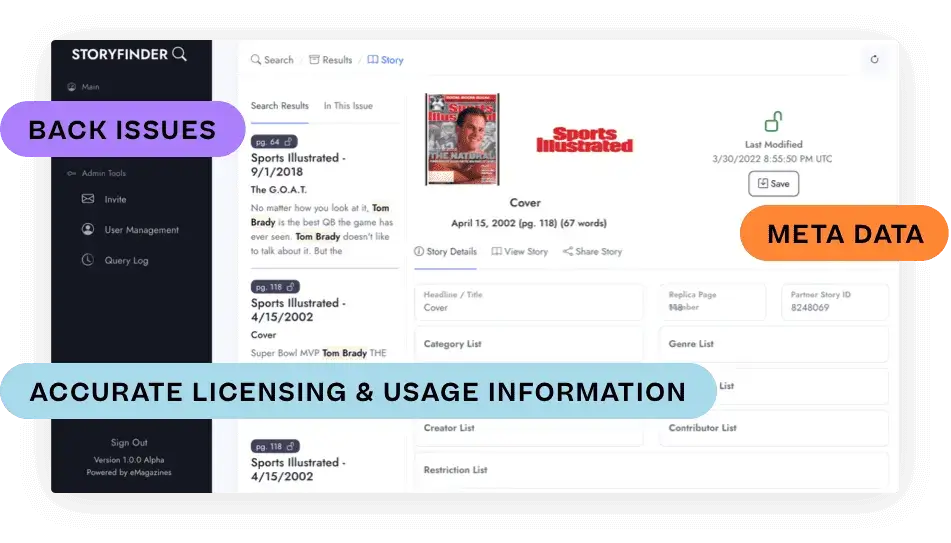This screenshot has width=951, height=543.
Task: Open the Creator List dropdown
Action: click(x=529, y=428)
